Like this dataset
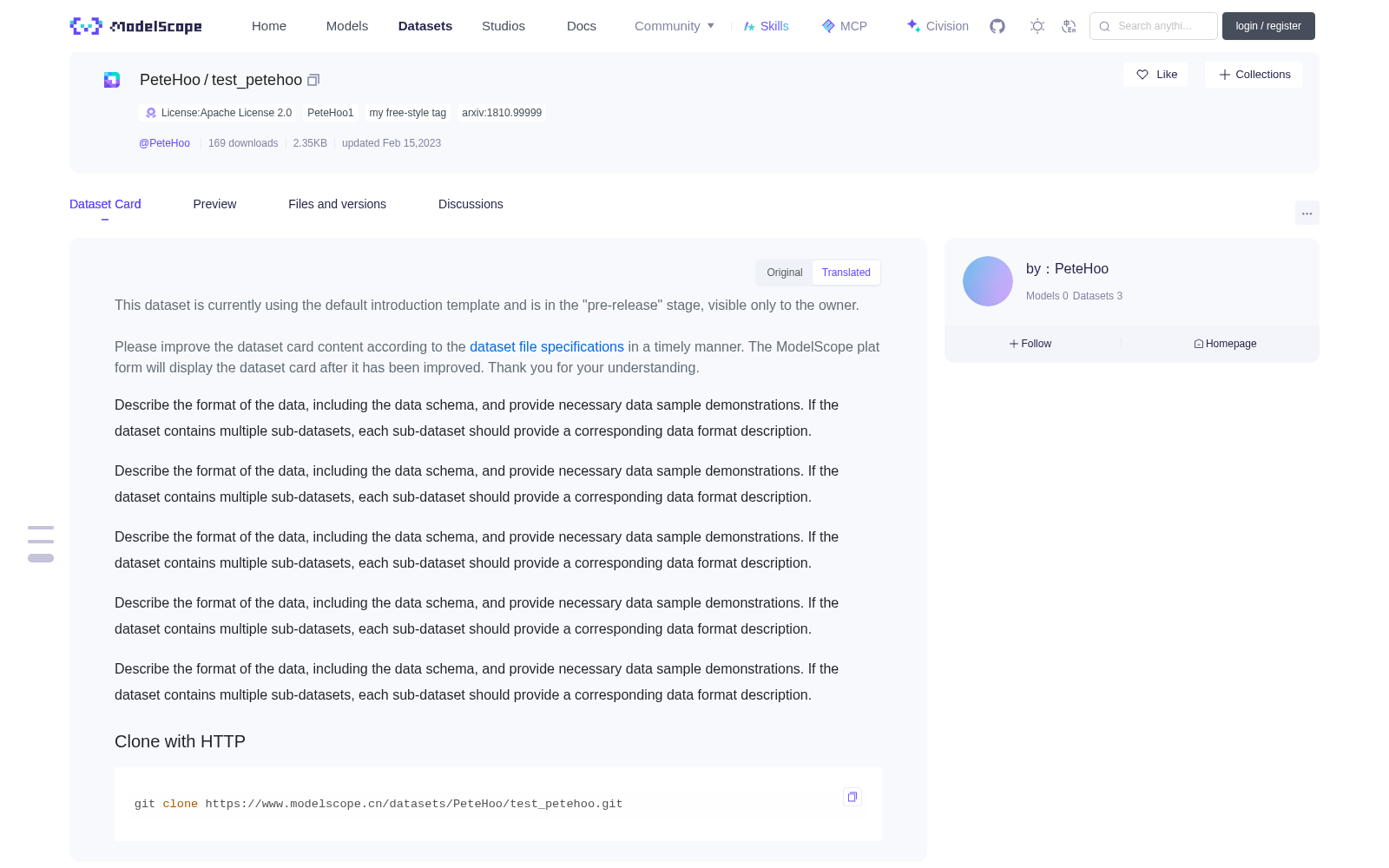The image size is (1389, 868). coord(1156,75)
